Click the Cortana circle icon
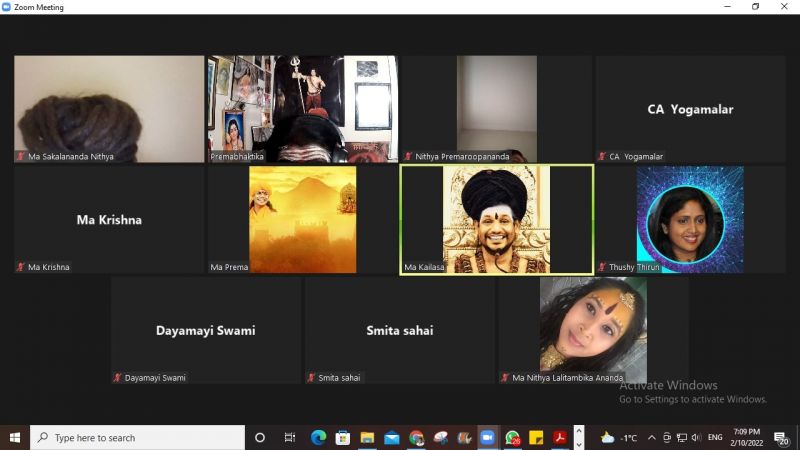The height and width of the screenshot is (450, 800). click(260, 438)
